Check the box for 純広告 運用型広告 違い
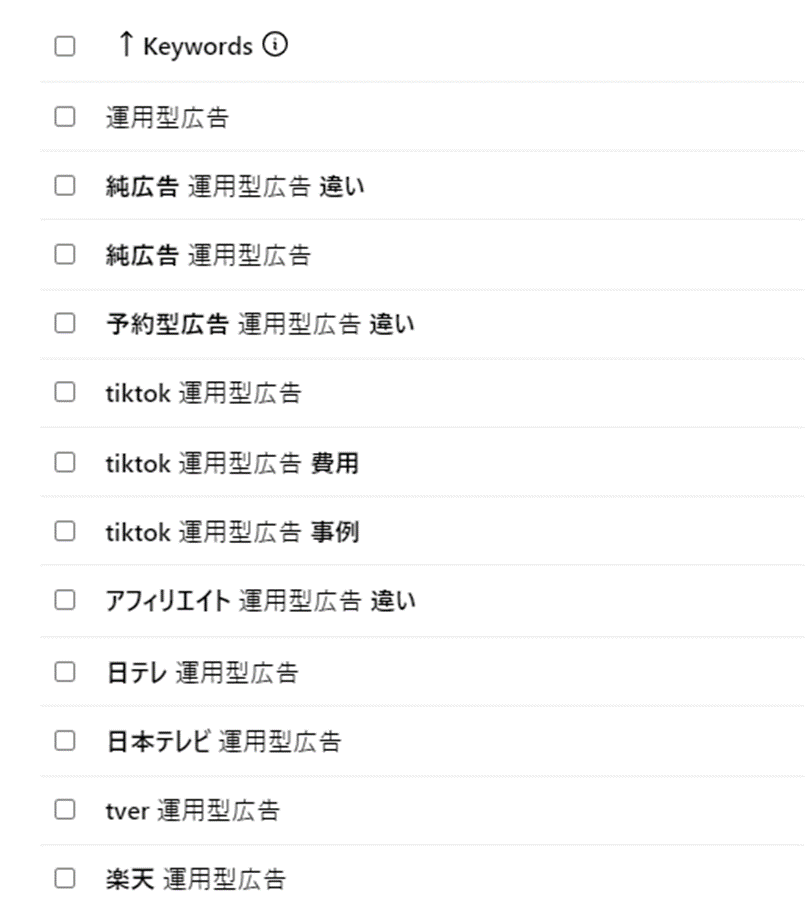Viewport: 805px width, 907px height. pos(65,186)
